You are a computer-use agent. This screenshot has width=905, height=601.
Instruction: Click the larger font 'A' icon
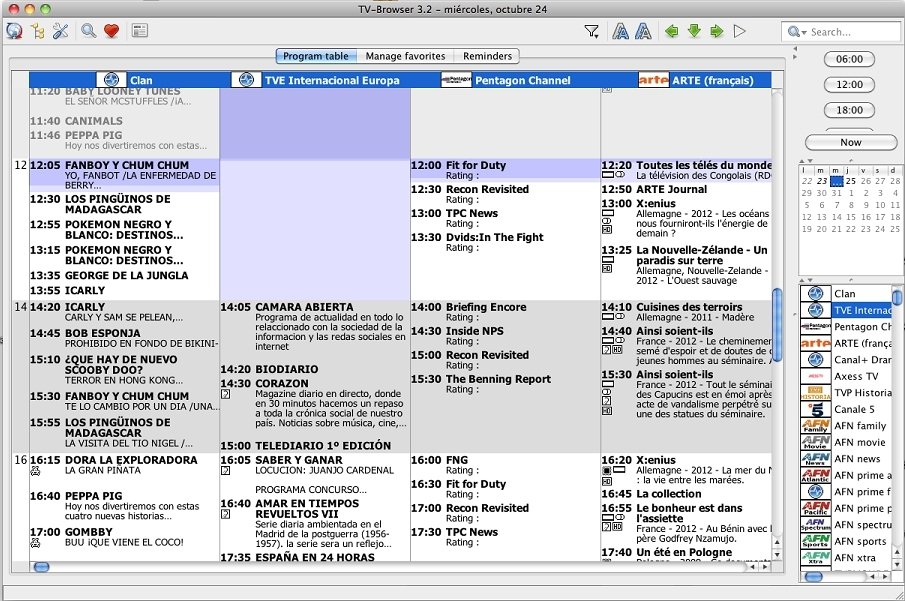tap(620, 31)
